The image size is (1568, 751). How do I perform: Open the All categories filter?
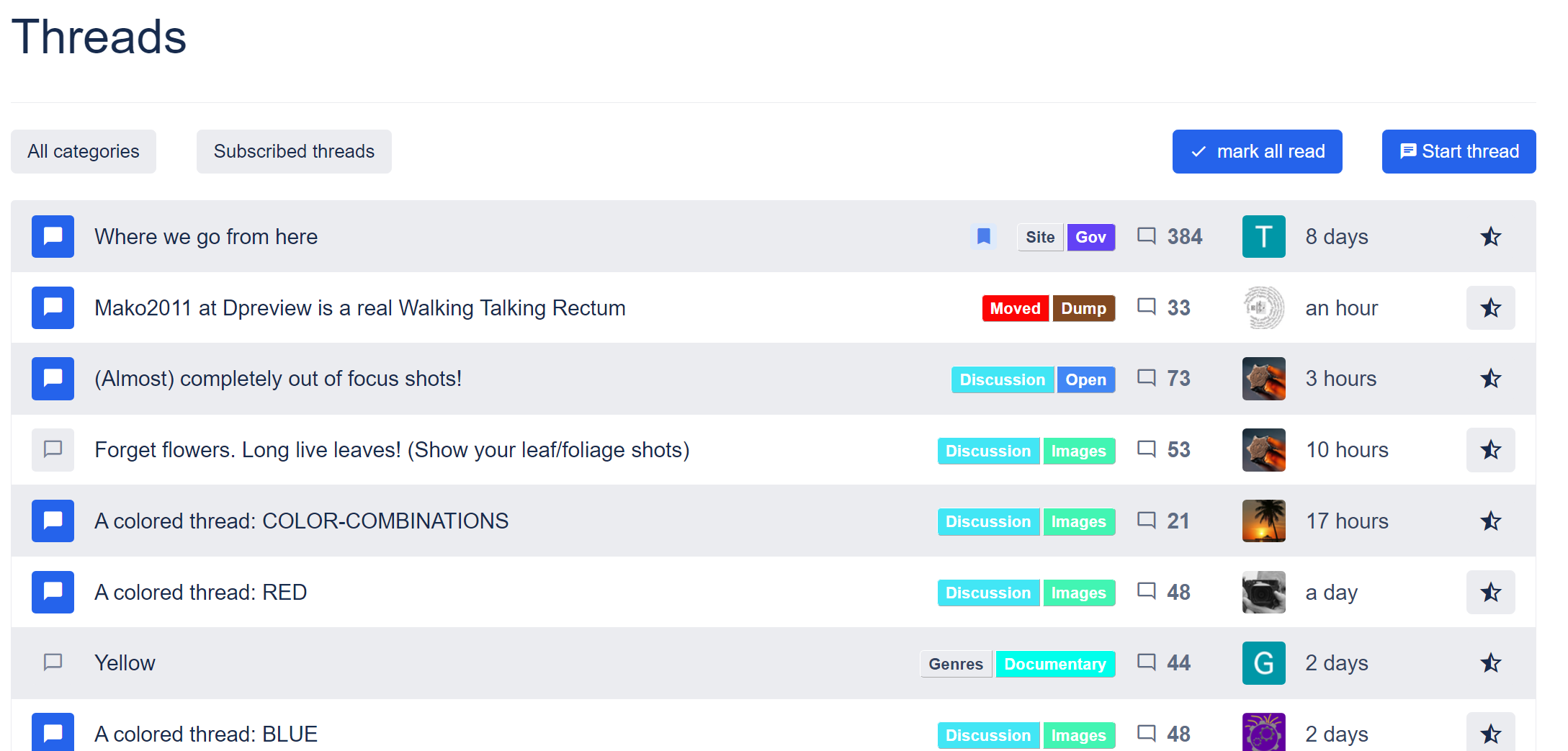coord(84,151)
